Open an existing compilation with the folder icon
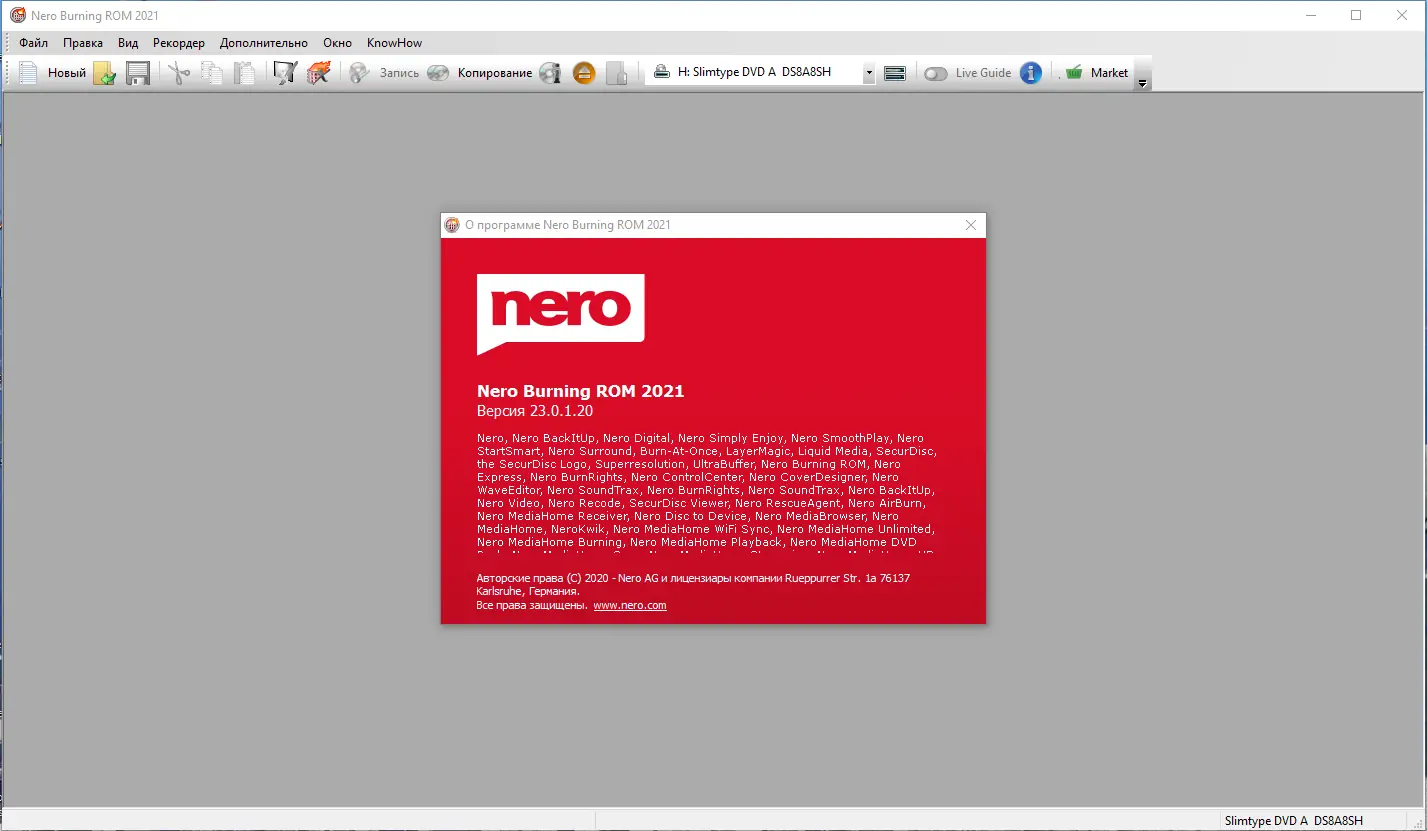This screenshot has width=1427, height=831. tap(104, 73)
